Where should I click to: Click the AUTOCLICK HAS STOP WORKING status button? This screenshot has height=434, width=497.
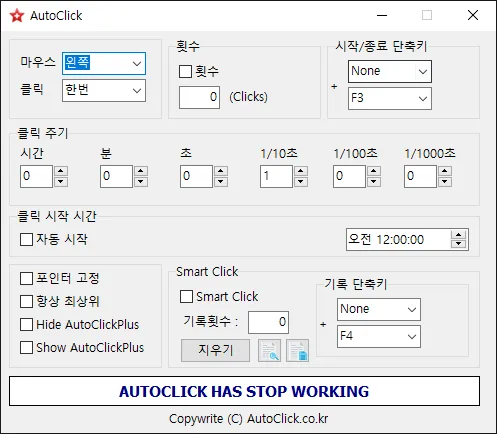[244, 391]
